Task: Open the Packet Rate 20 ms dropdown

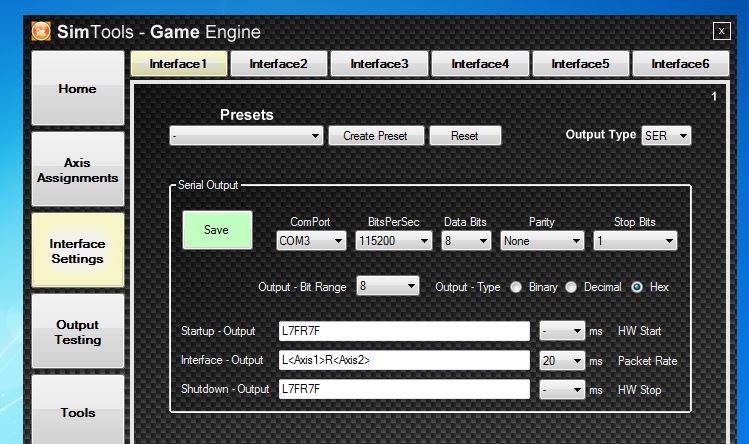Action: (x=562, y=360)
